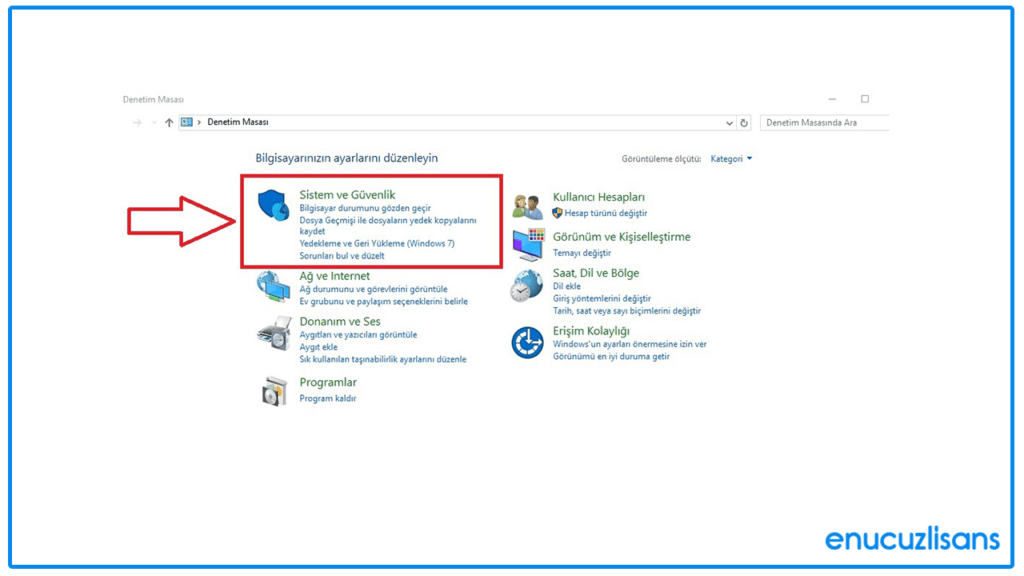This screenshot has height=576, width=1024.
Task: Open the address bar history dropdown
Action: click(729, 122)
